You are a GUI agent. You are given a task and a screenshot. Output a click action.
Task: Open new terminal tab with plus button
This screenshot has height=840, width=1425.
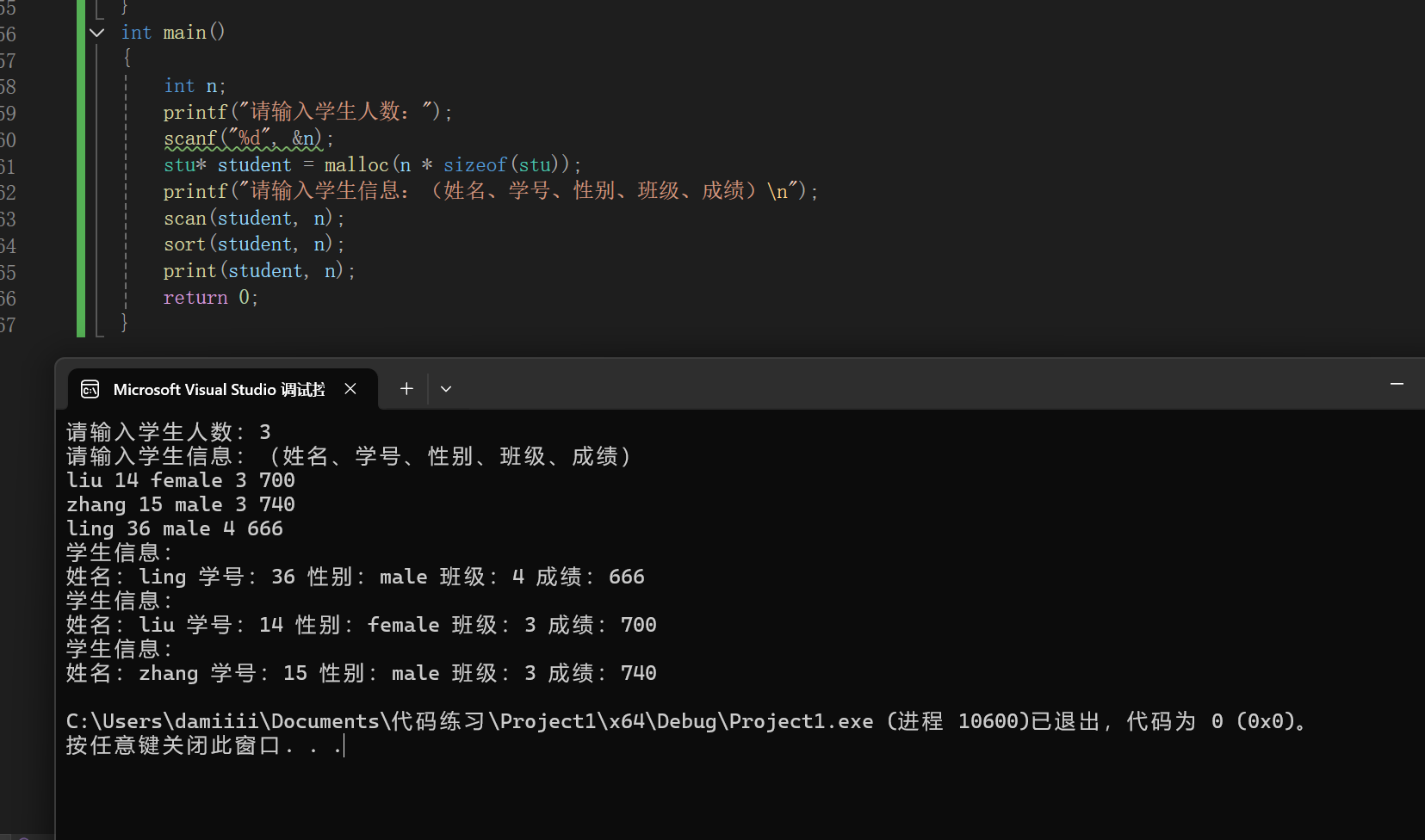tap(406, 389)
